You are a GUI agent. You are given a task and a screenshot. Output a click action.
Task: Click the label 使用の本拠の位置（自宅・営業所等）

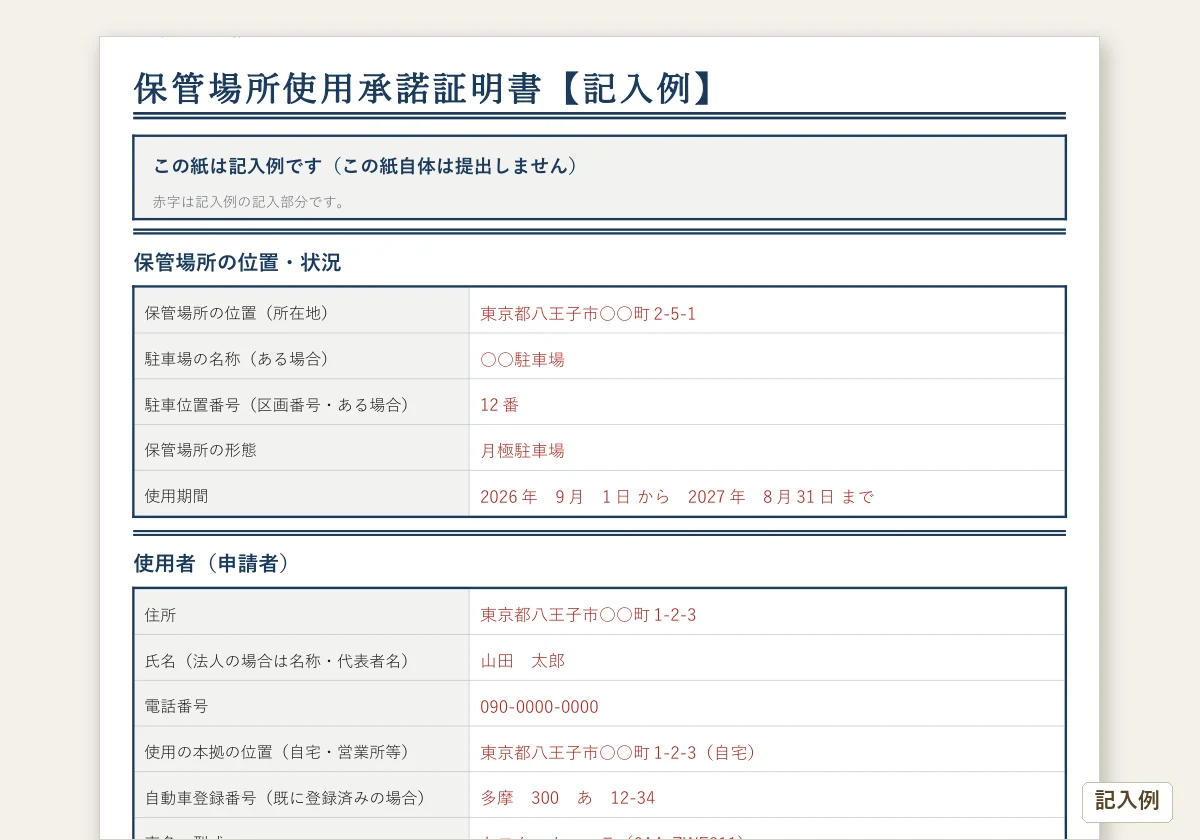(x=276, y=752)
